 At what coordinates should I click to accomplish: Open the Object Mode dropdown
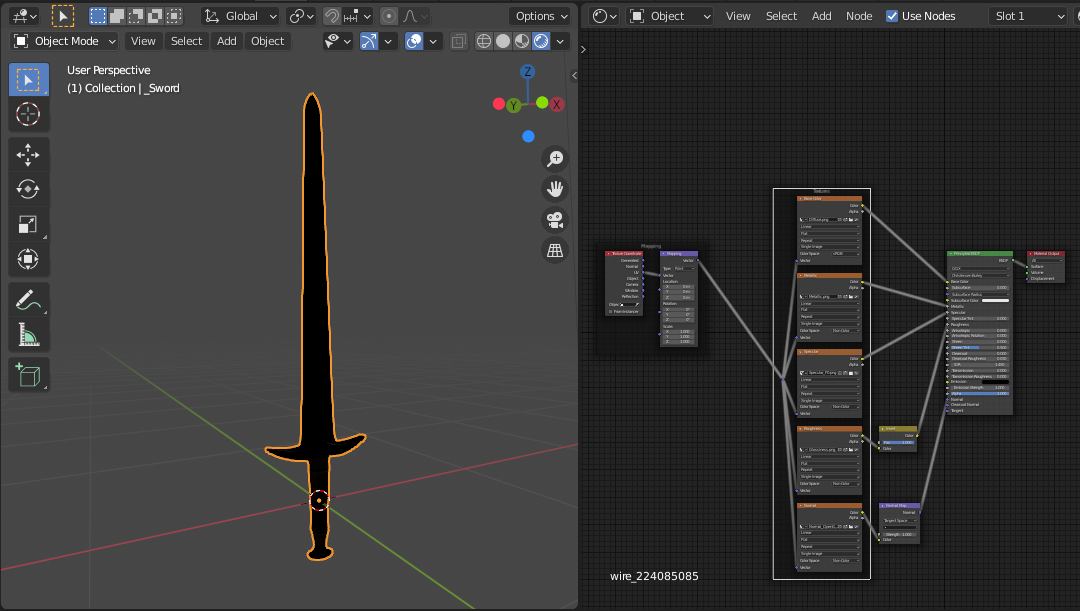pyautogui.click(x=65, y=41)
